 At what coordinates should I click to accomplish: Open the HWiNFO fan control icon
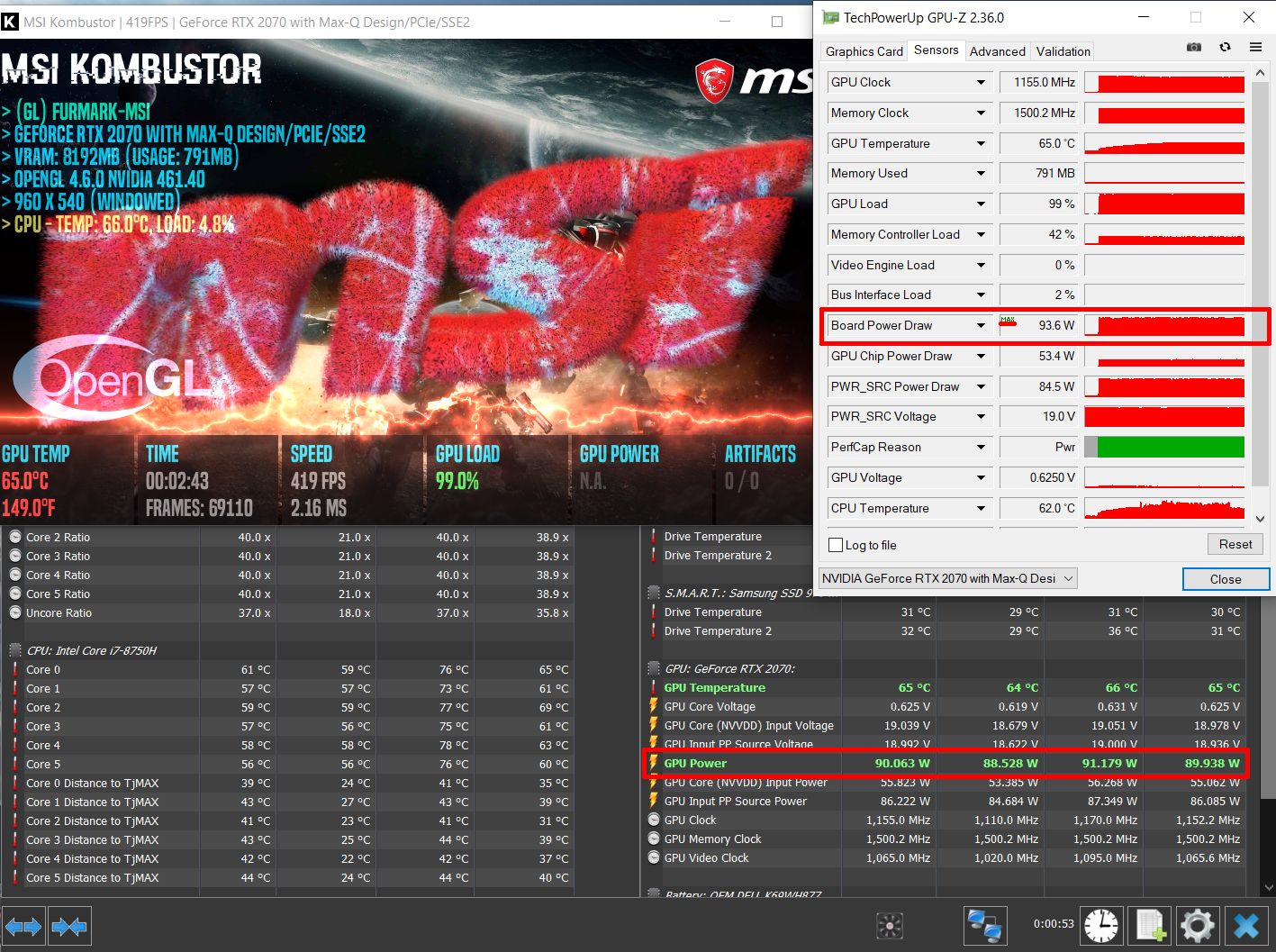click(889, 926)
